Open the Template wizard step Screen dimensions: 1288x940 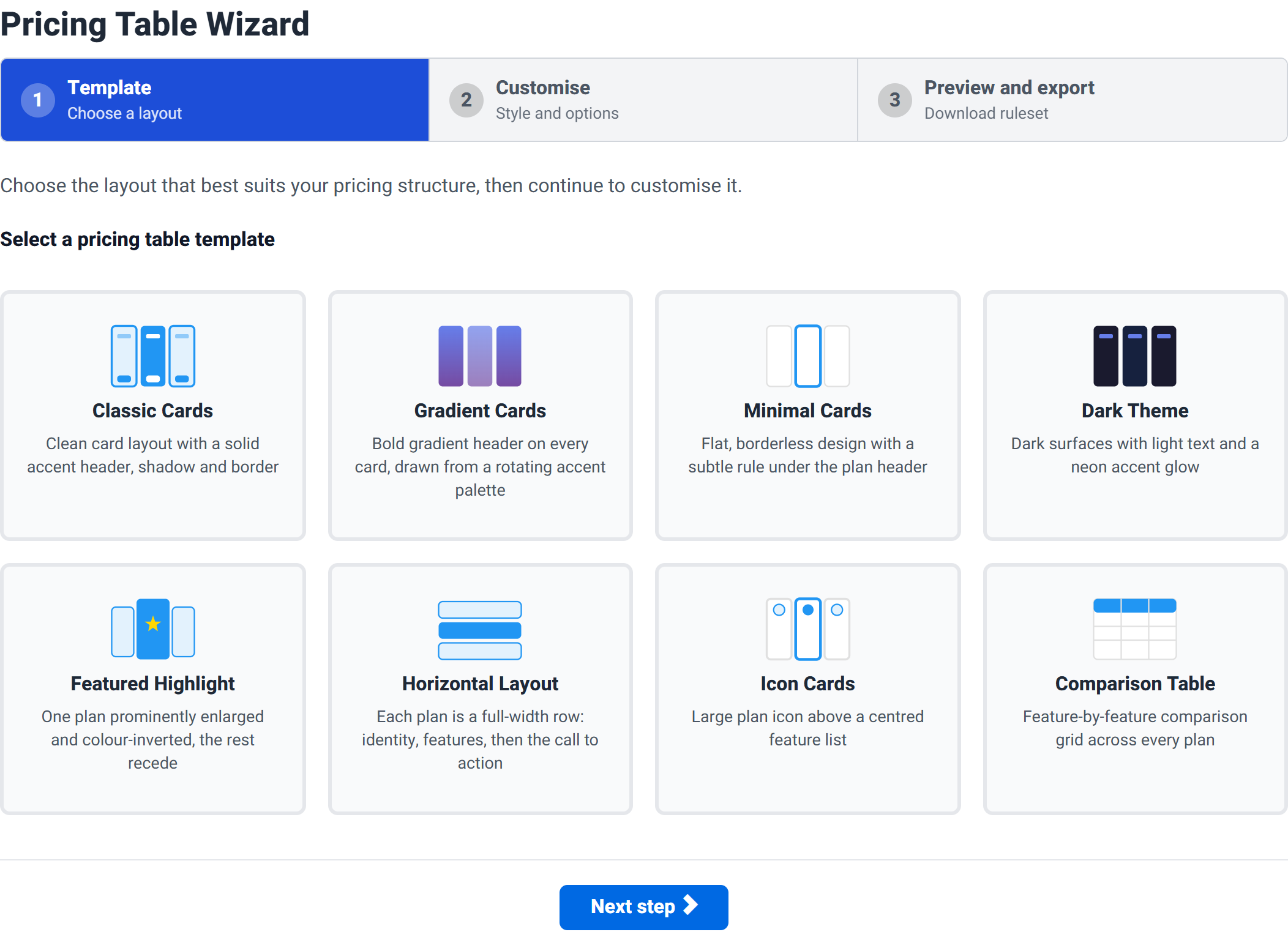click(215, 100)
